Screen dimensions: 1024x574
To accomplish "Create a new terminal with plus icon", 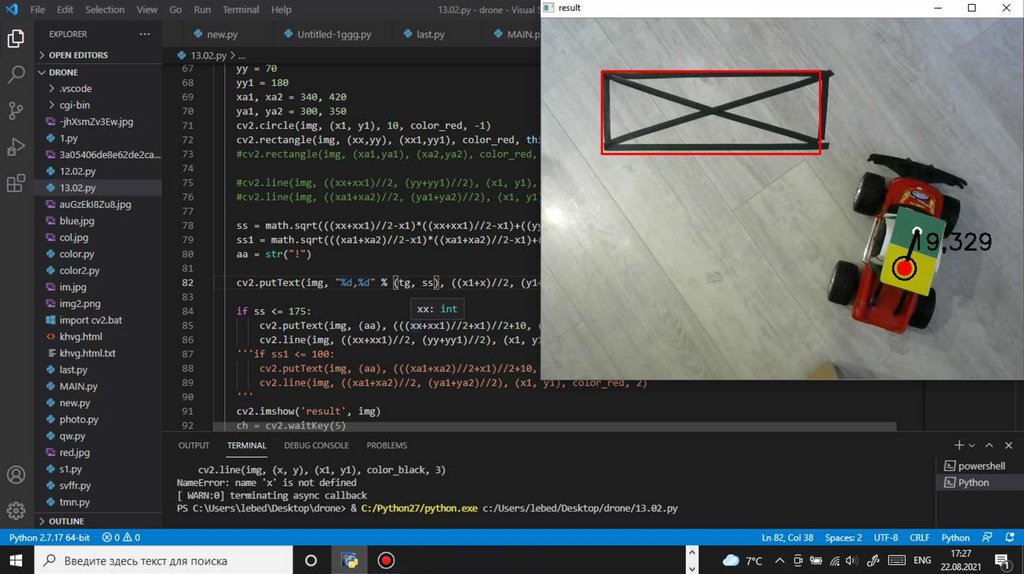I will [x=958, y=445].
